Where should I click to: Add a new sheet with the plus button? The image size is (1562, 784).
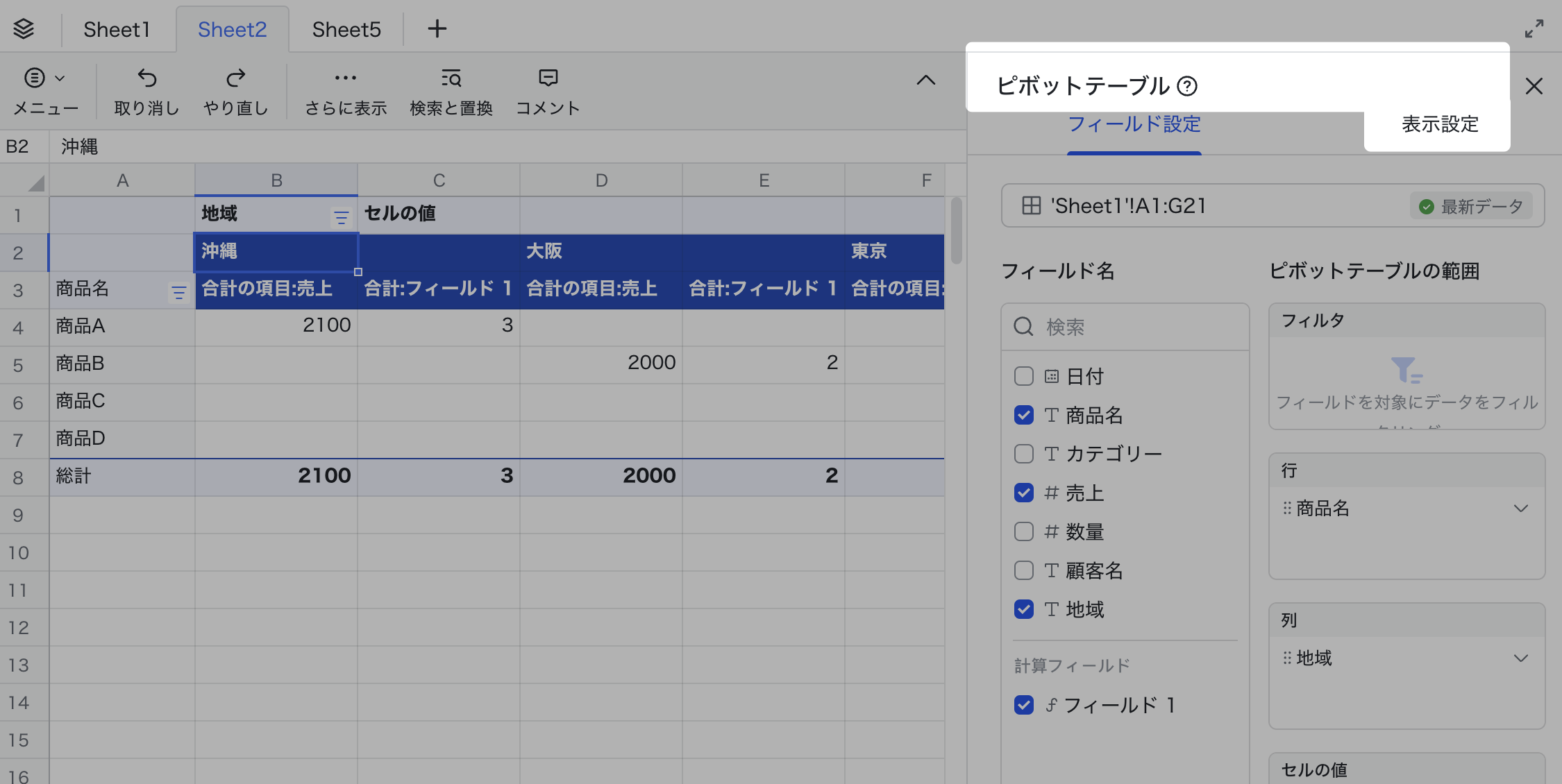437,29
